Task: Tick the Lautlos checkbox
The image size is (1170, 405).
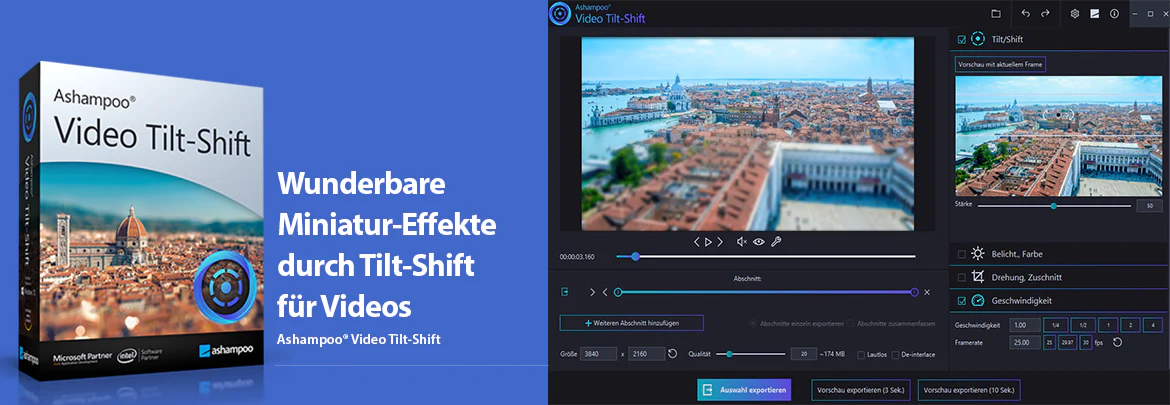Action: coord(861,354)
